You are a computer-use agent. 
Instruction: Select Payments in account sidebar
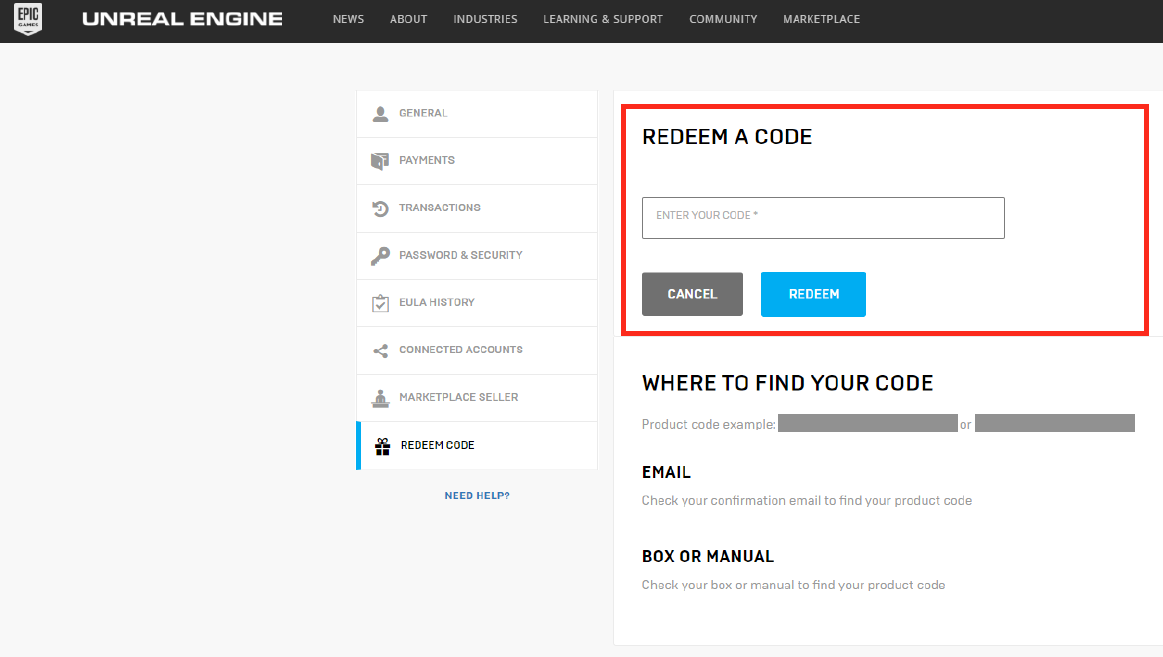tap(477, 161)
